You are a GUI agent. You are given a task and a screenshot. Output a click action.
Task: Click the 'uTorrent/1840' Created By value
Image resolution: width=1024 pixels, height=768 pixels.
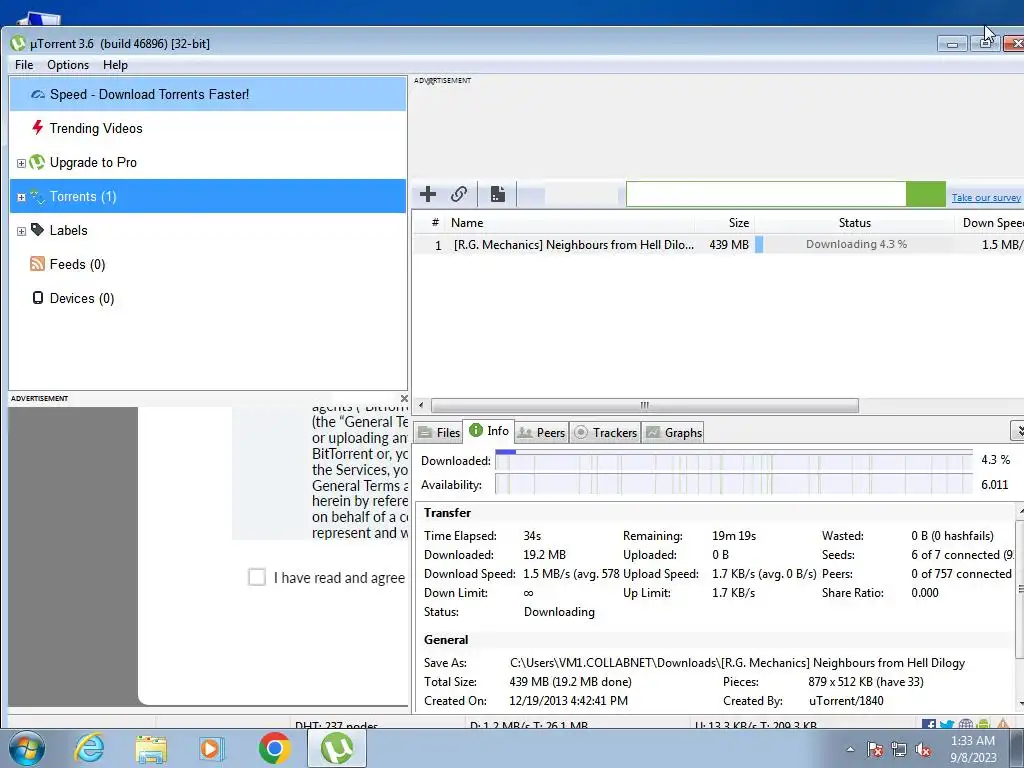click(x=846, y=701)
